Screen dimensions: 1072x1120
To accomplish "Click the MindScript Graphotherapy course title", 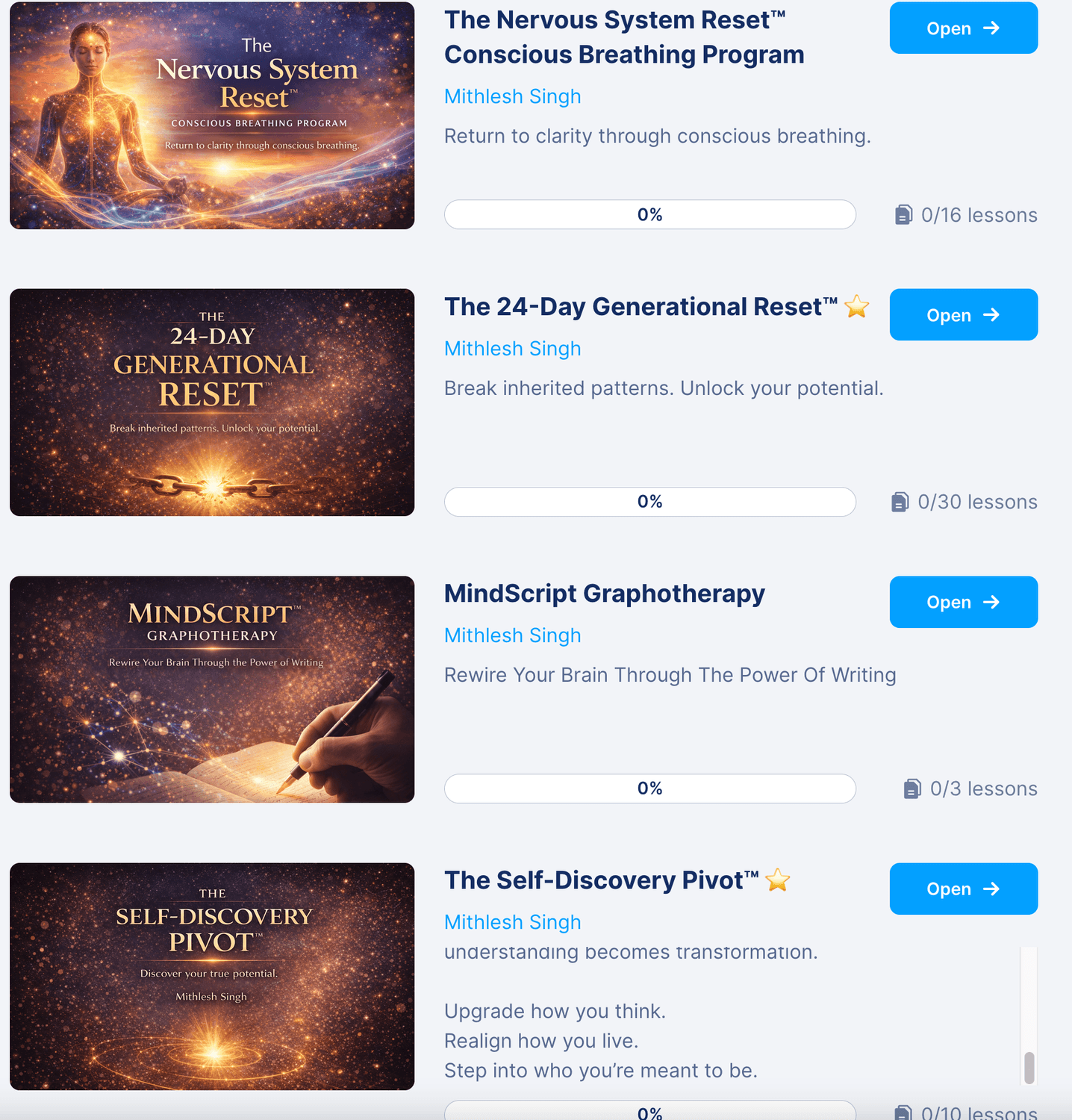I will 605,594.
